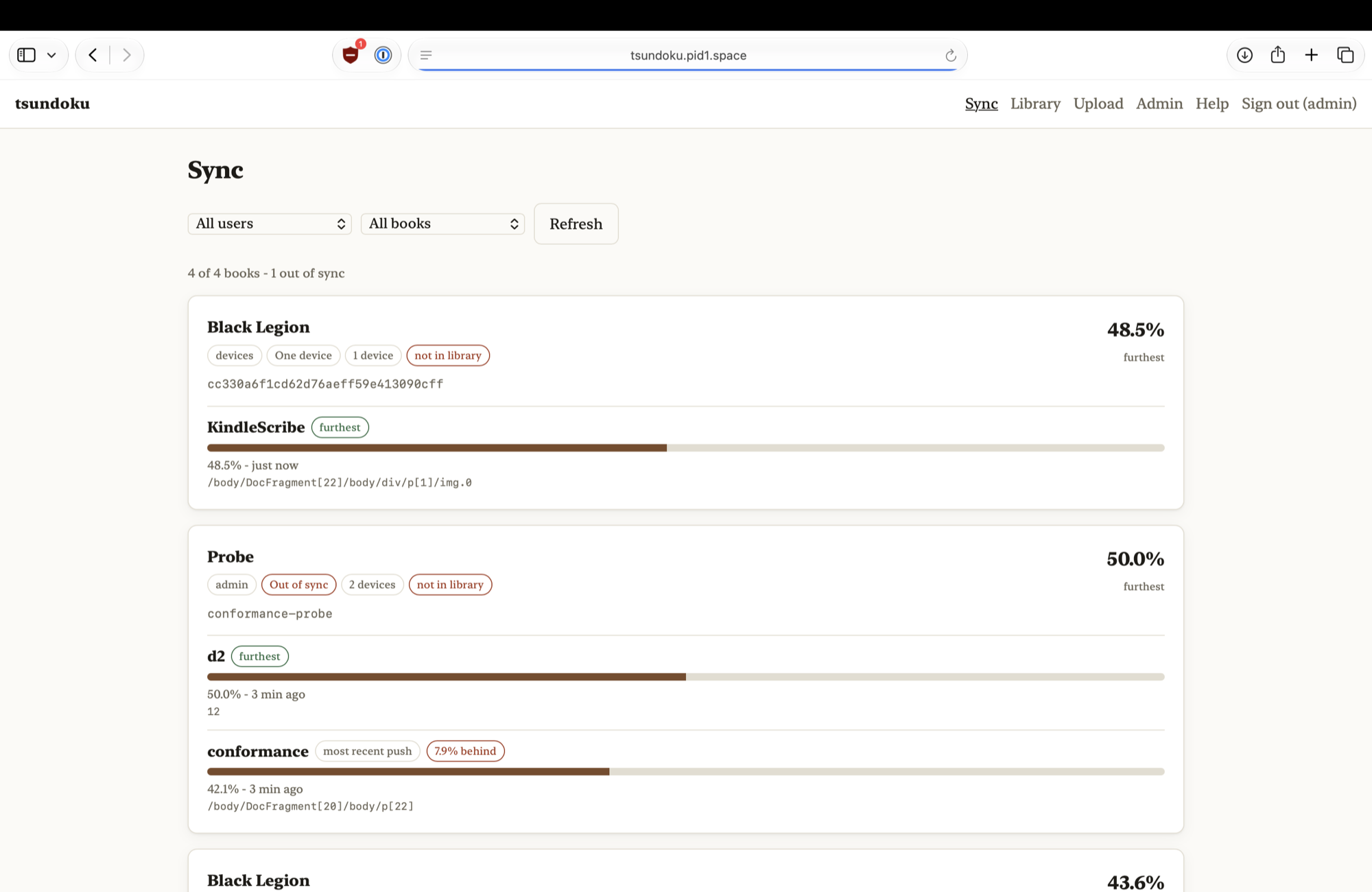Click the conformance device progress bar
Screen dimensions: 1372x892
coord(686,771)
